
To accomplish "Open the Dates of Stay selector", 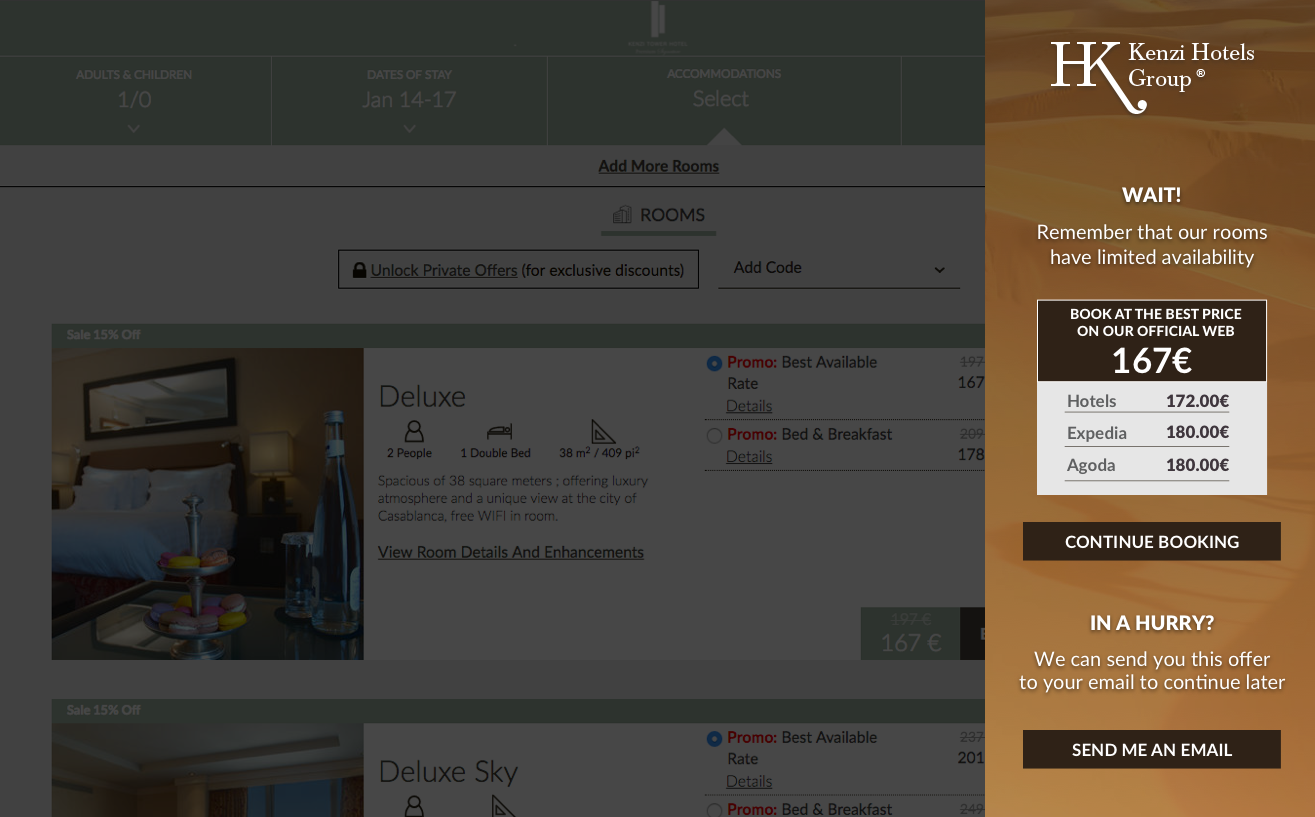I will (x=409, y=100).
